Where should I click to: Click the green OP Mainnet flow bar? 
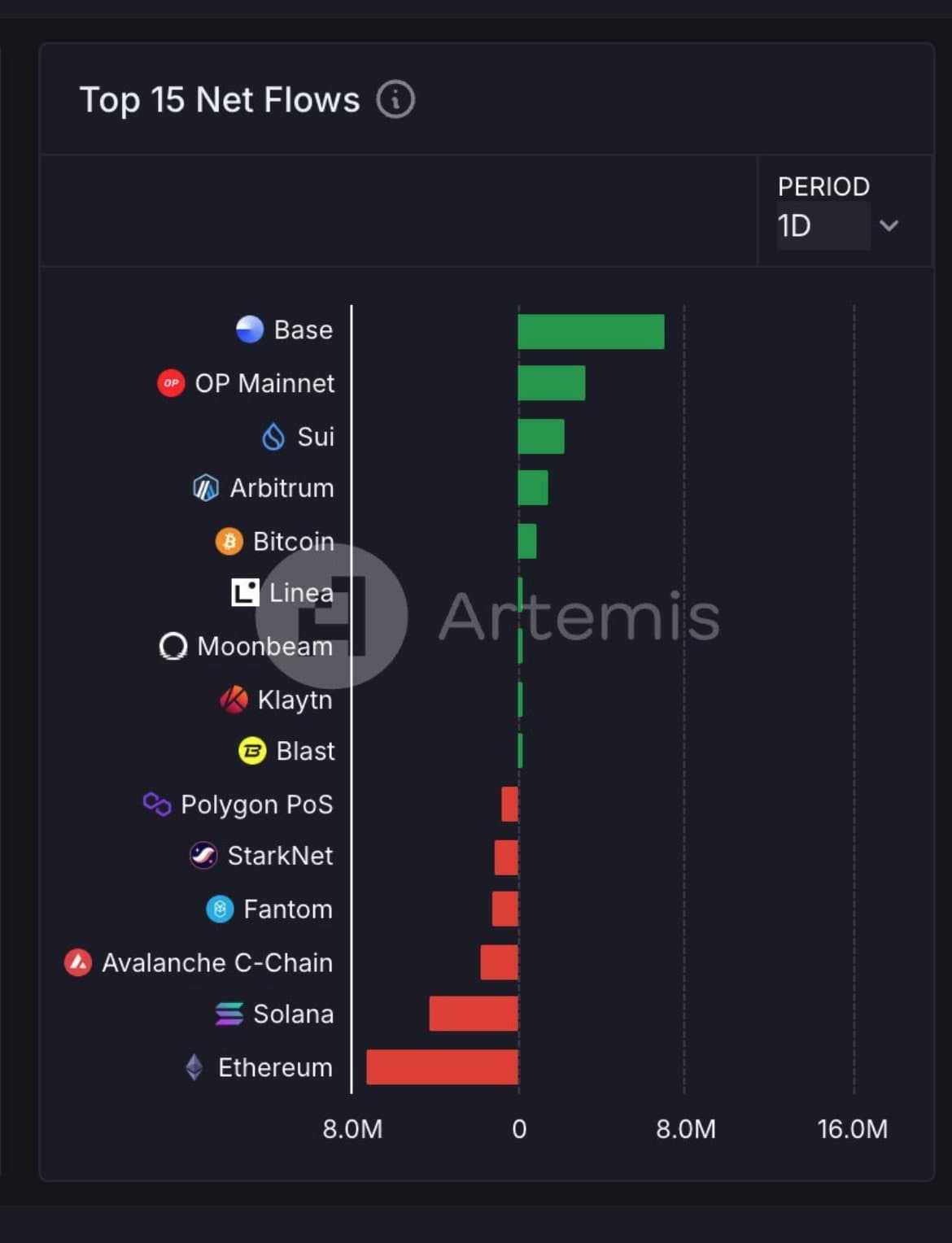(x=552, y=383)
